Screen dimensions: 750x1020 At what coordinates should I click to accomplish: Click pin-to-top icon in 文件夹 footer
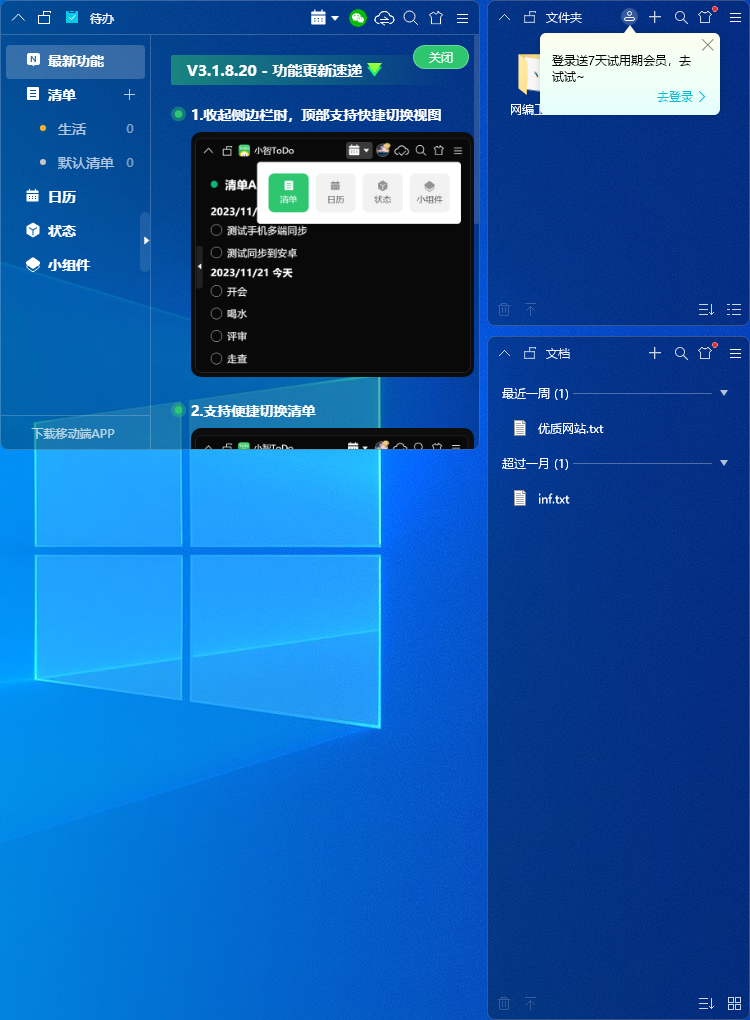click(x=530, y=310)
